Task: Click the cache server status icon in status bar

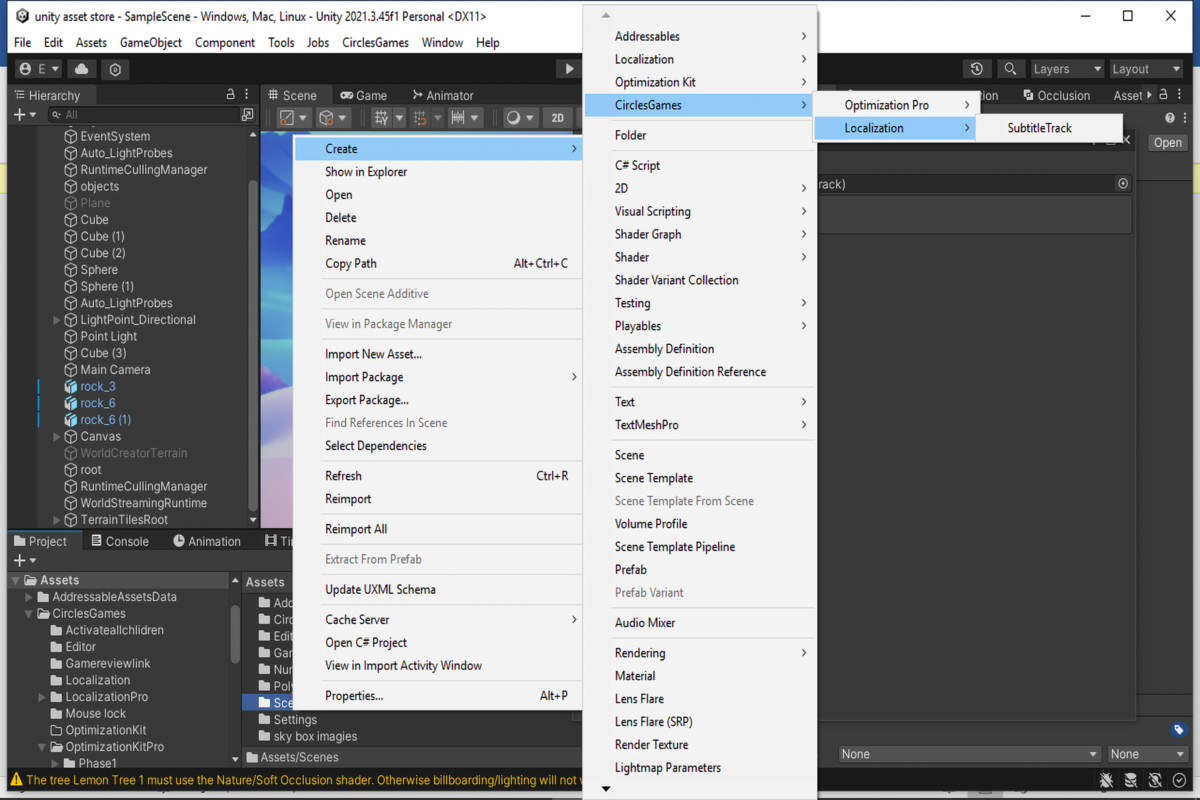Action: click(1131, 780)
